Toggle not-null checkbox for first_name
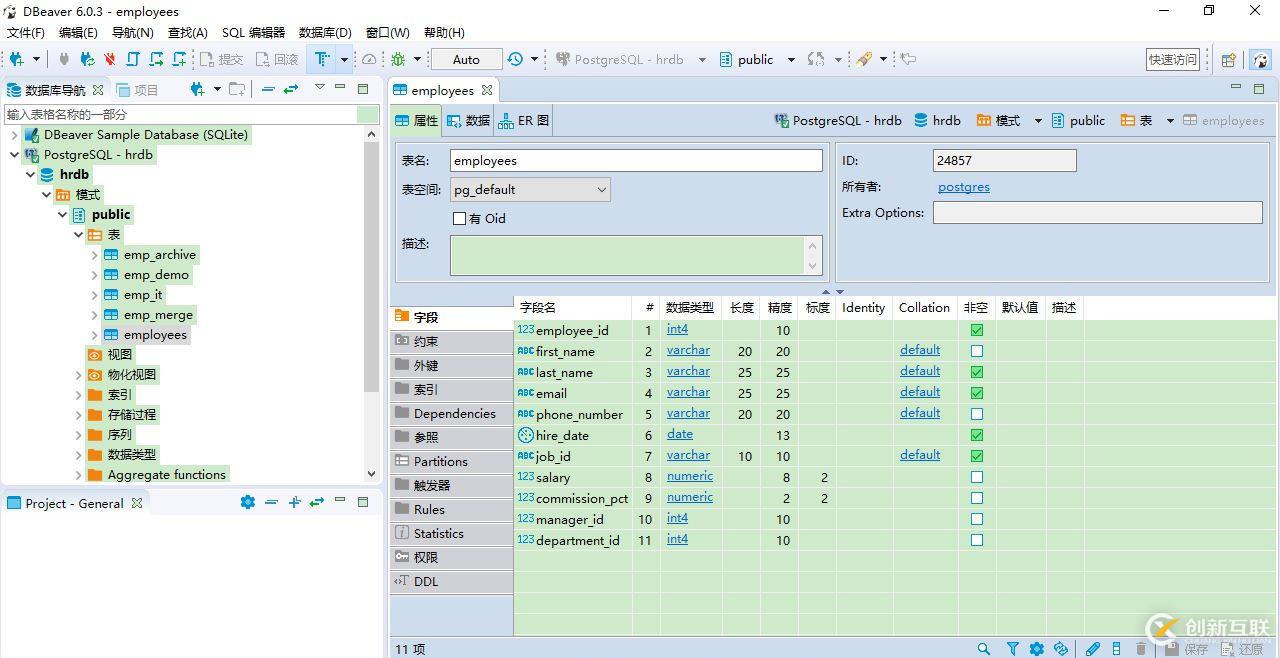The height and width of the screenshot is (658, 1280). click(x=977, y=351)
